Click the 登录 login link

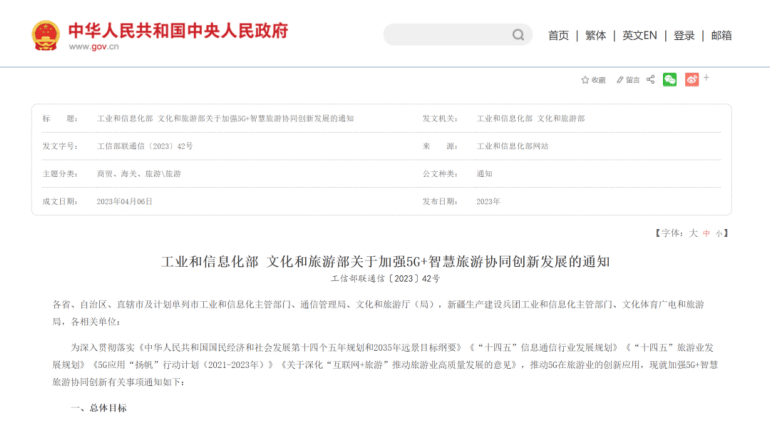(684, 35)
